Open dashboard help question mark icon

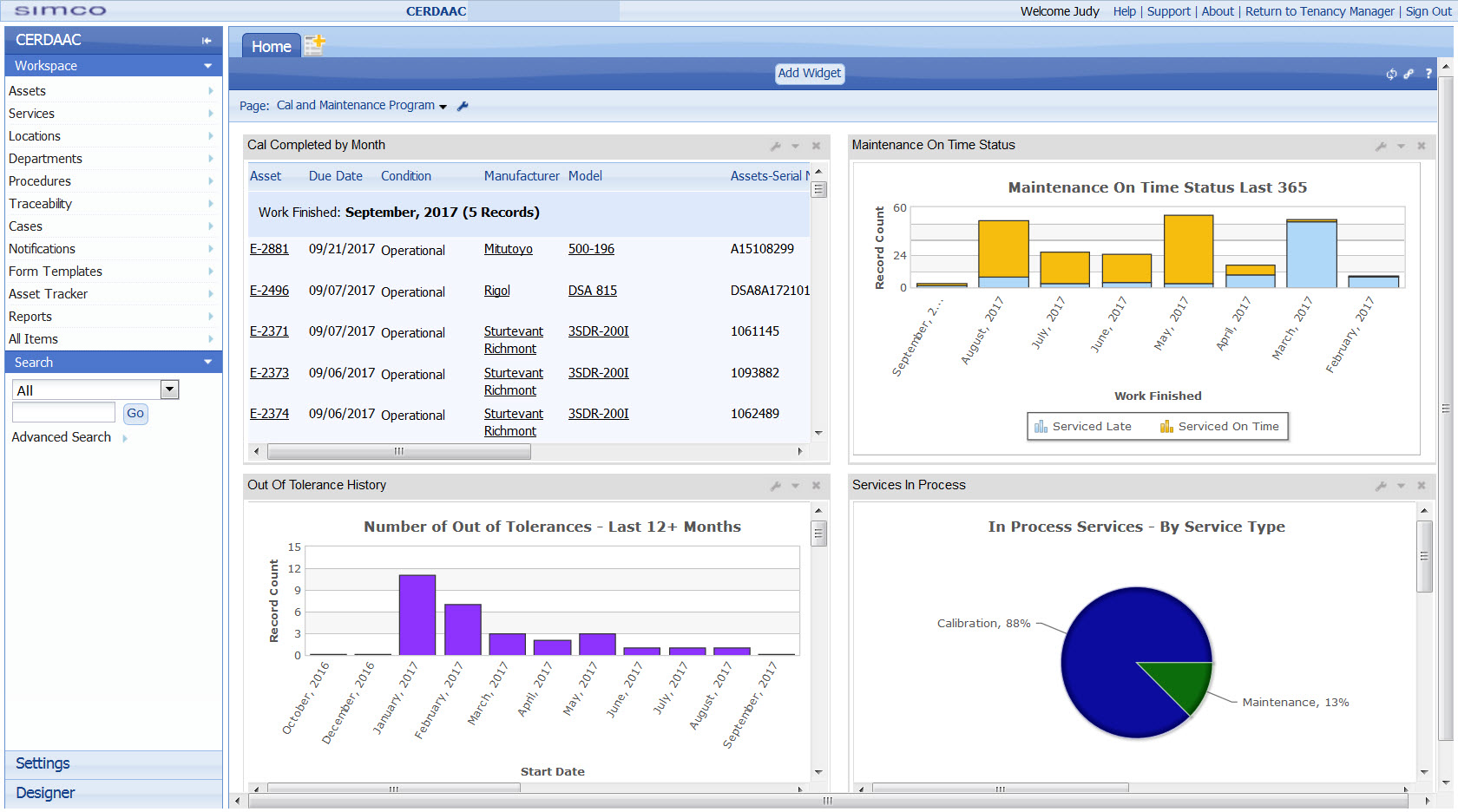[x=1428, y=74]
